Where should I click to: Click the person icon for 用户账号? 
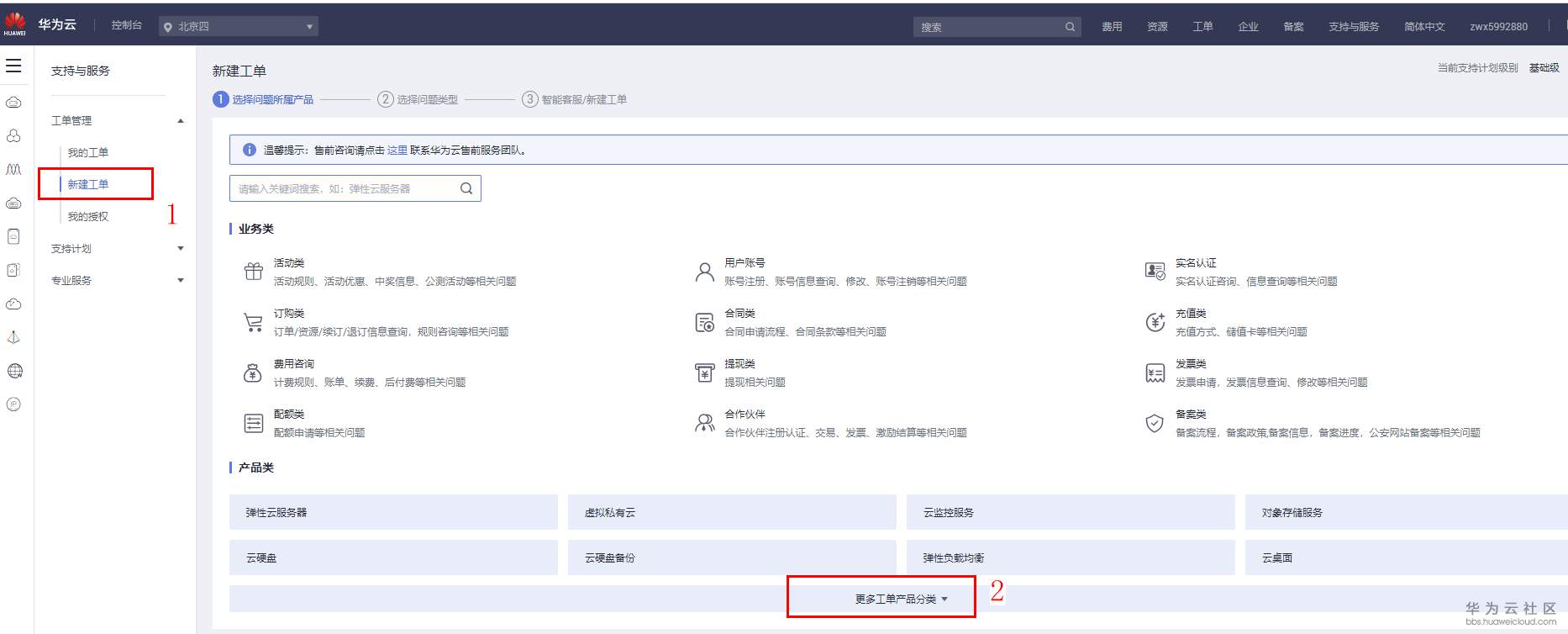coord(705,272)
